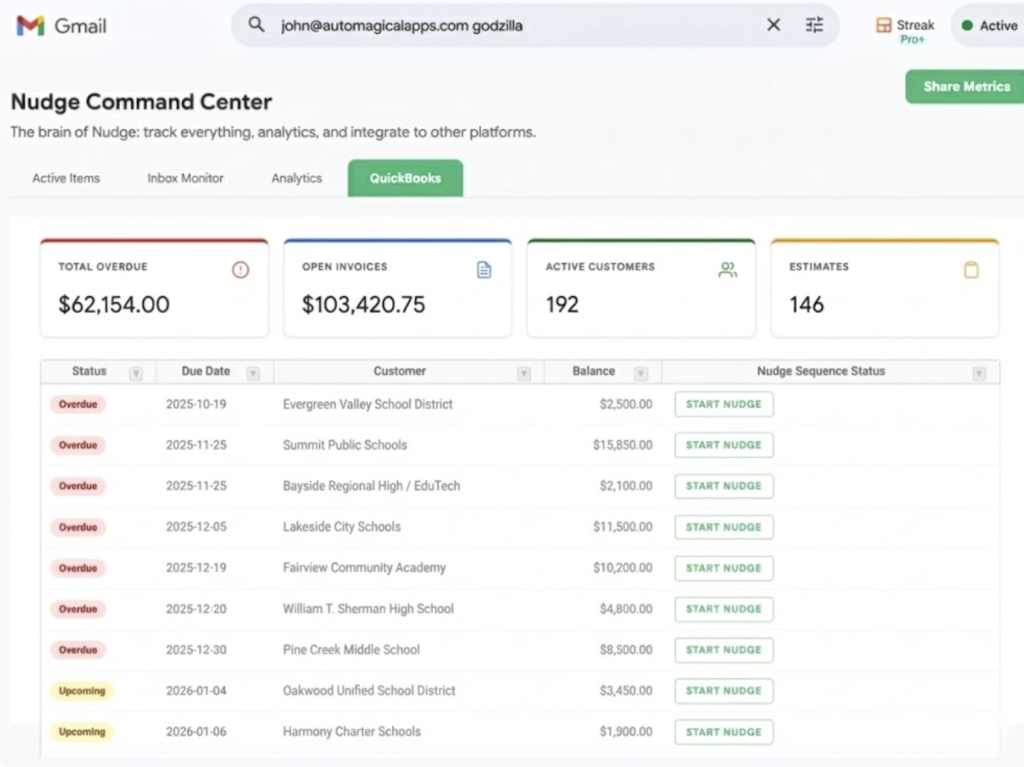The height and width of the screenshot is (767, 1024).
Task: Click the Total Overdue alert icon
Action: click(240, 269)
